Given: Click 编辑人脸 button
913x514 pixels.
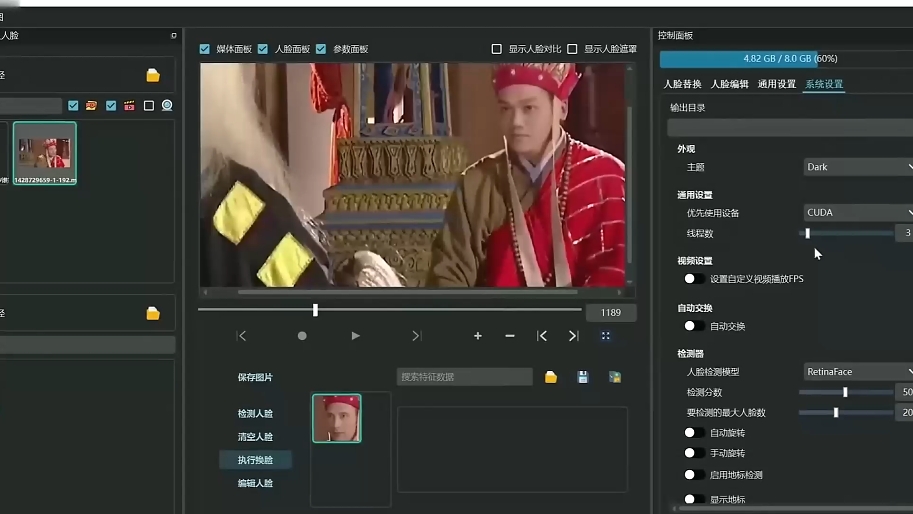Looking at the screenshot, I should tap(255, 483).
